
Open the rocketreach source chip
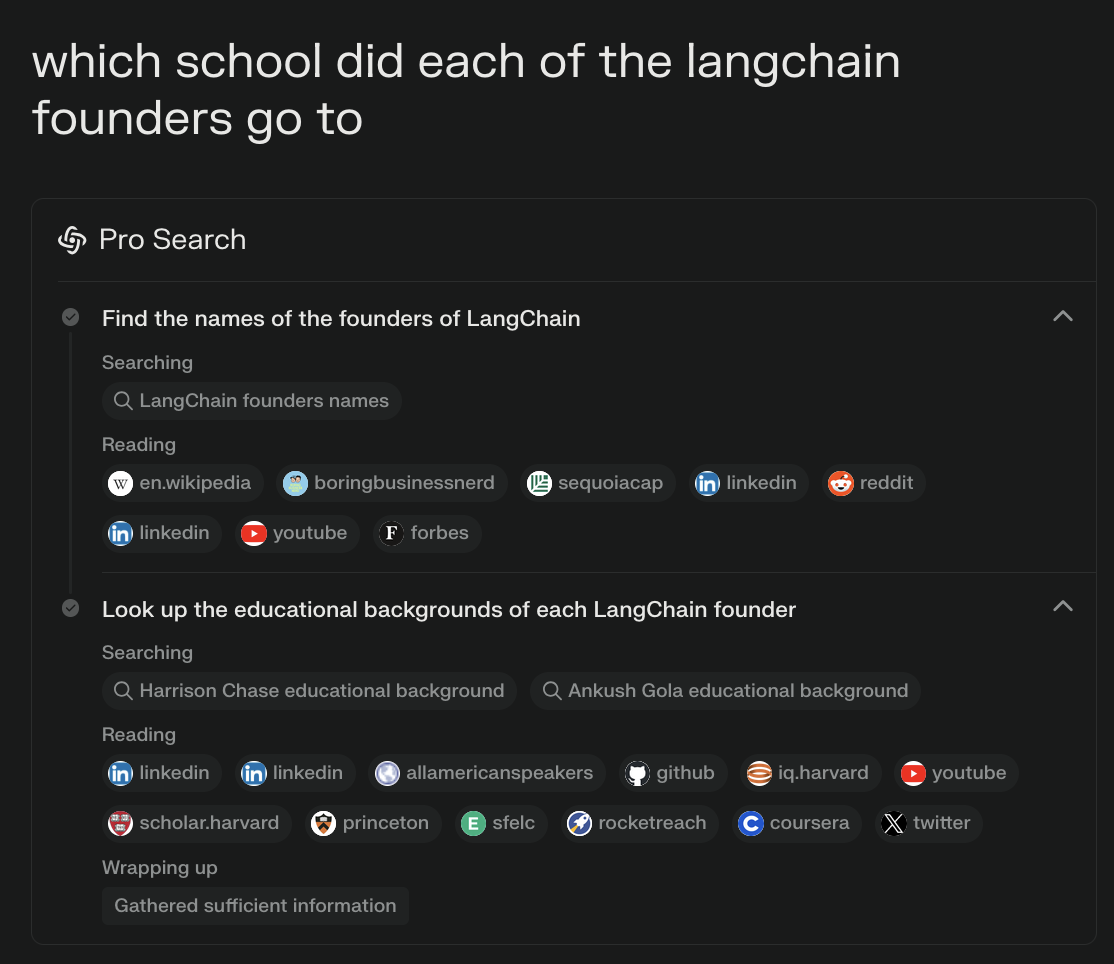click(639, 823)
